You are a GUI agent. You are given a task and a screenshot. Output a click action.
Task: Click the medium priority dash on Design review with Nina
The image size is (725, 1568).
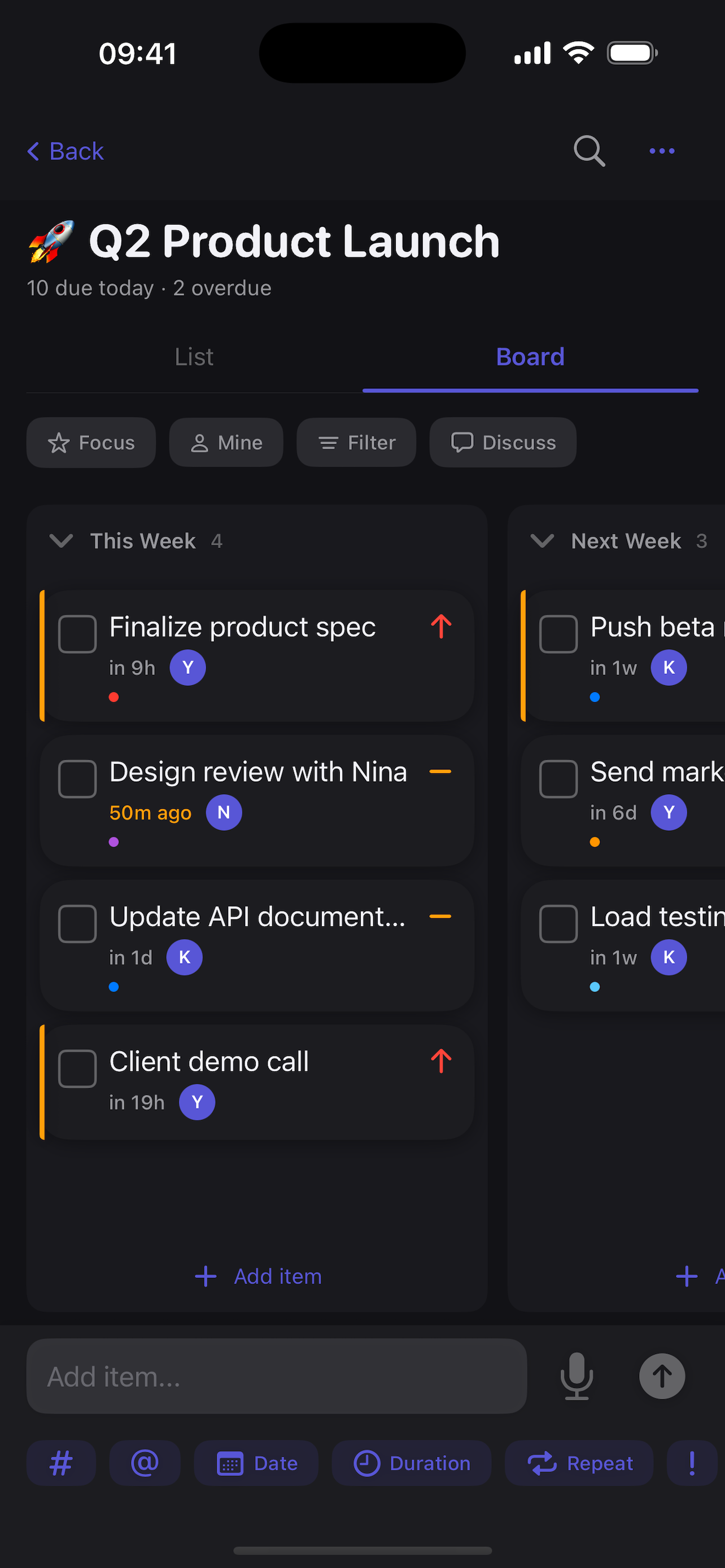click(440, 771)
